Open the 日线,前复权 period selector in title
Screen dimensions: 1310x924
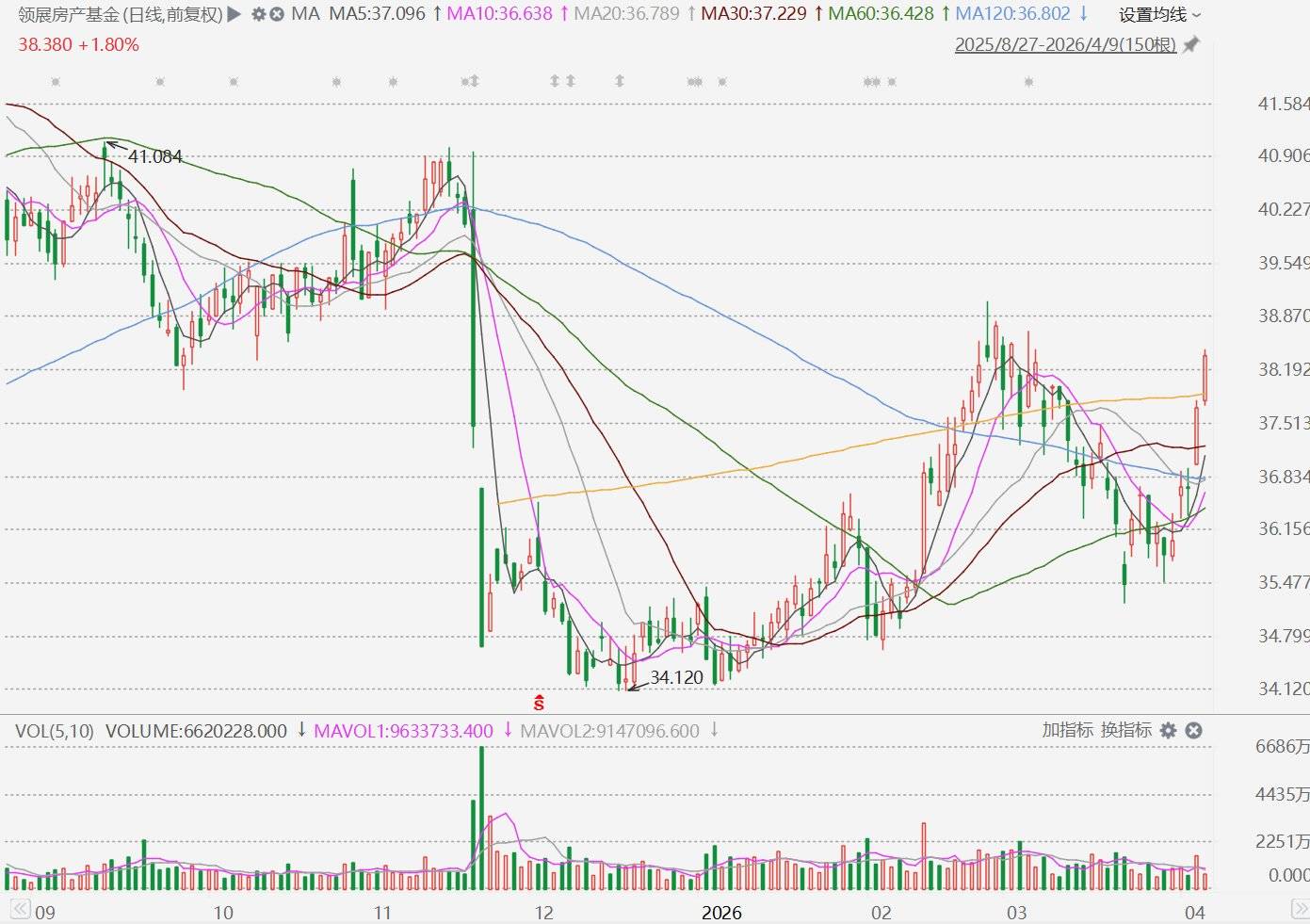coord(173,14)
